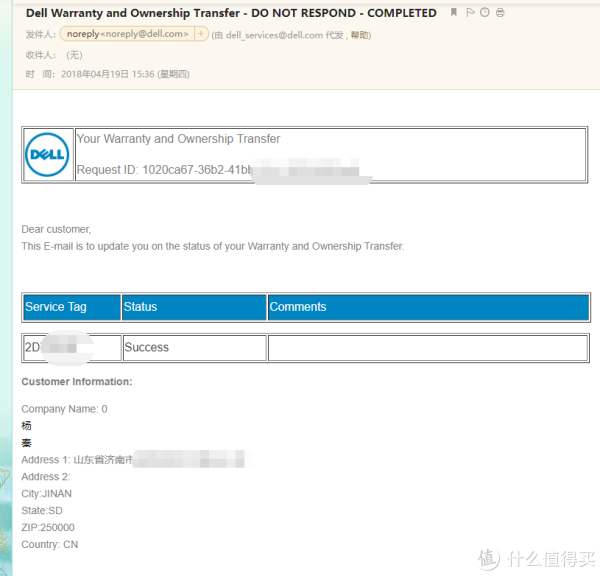Click the clock reminder icon in the header
This screenshot has height=576, width=600.
click(x=485, y=13)
